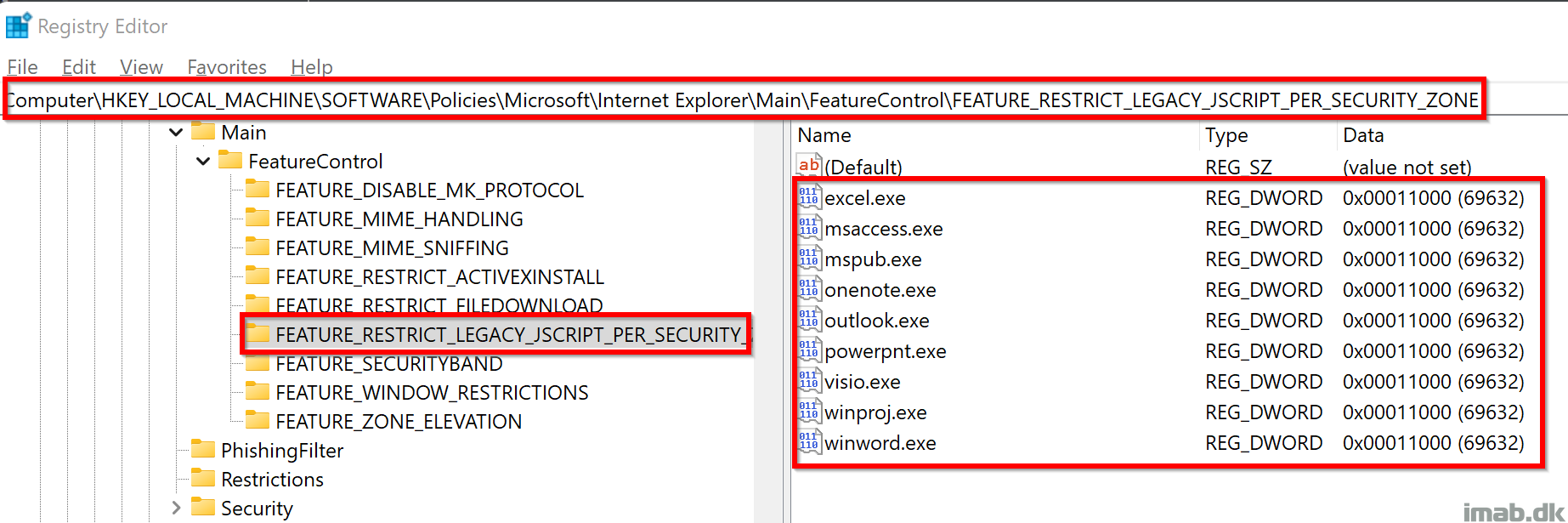Click the Registry Editor app icon
Image resolution: width=1568 pixels, height=523 pixels.
(18, 26)
